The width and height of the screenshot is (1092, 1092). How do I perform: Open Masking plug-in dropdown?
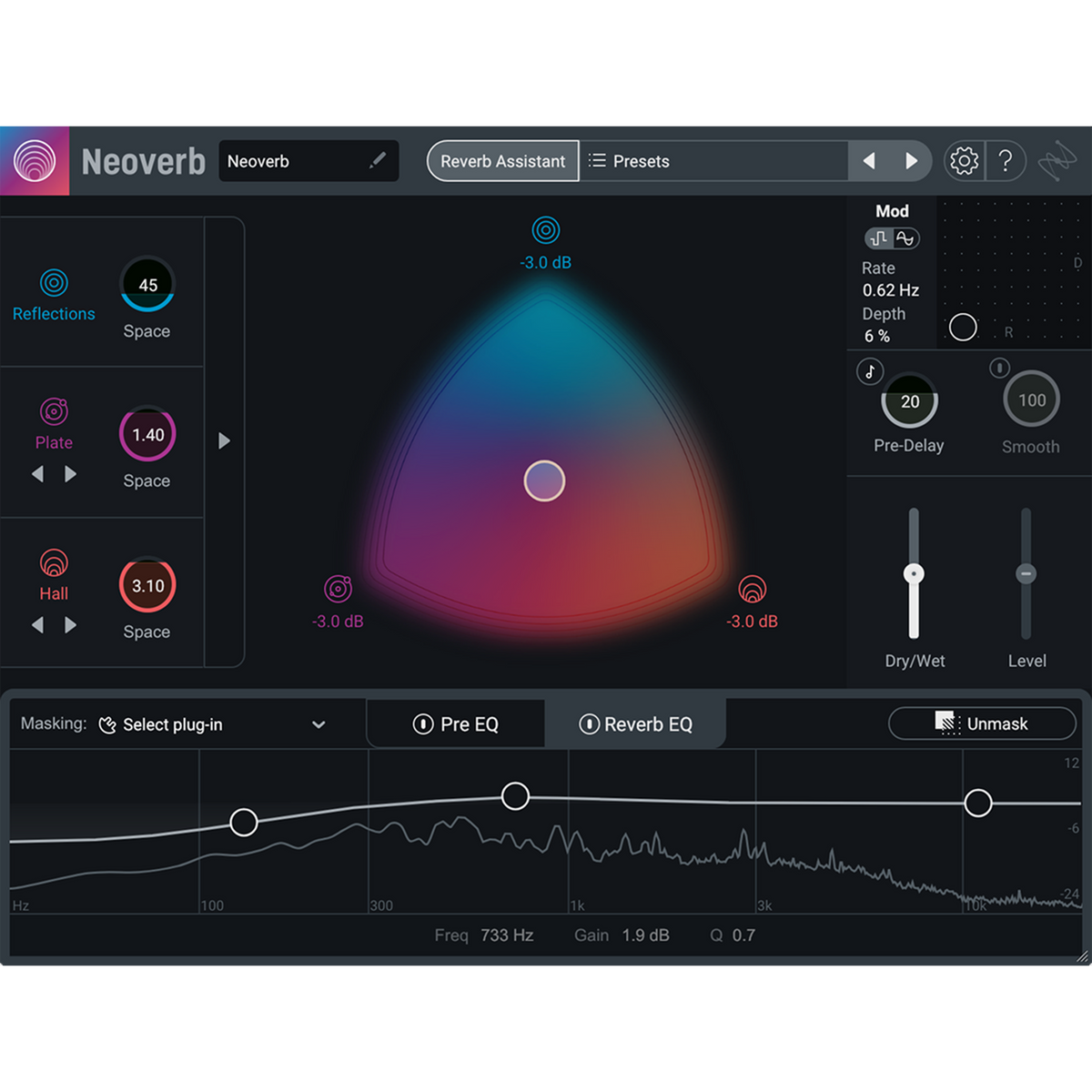(x=212, y=725)
